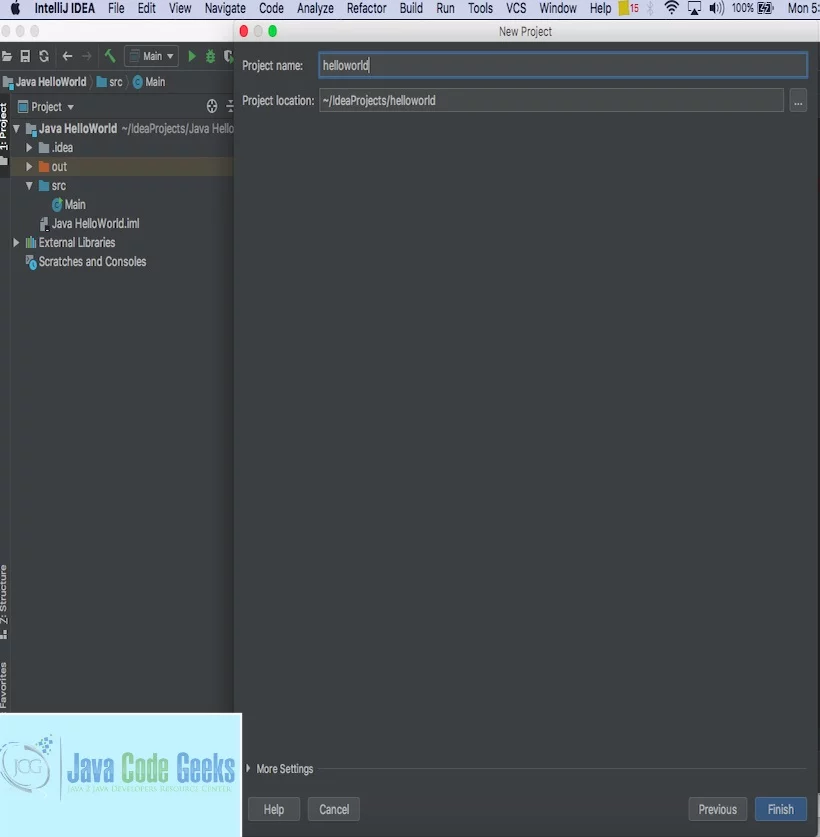The width and height of the screenshot is (820, 837).
Task: Navigate back with the left arrow
Action: tap(67, 56)
